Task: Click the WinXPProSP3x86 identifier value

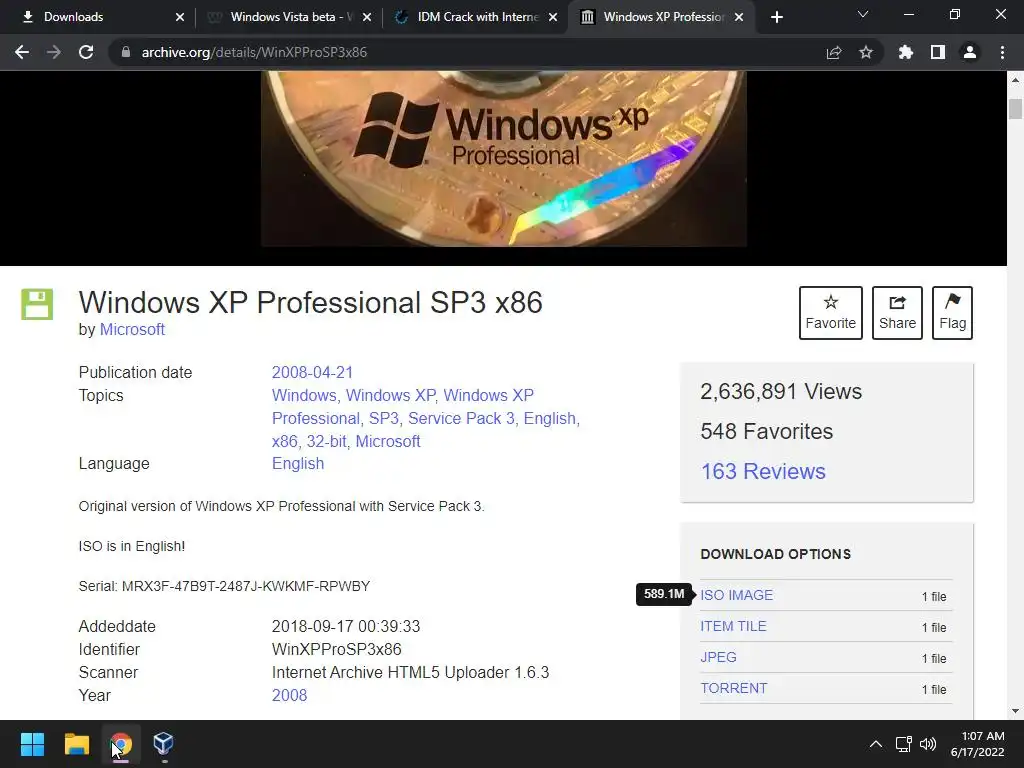Action: [336, 650]
